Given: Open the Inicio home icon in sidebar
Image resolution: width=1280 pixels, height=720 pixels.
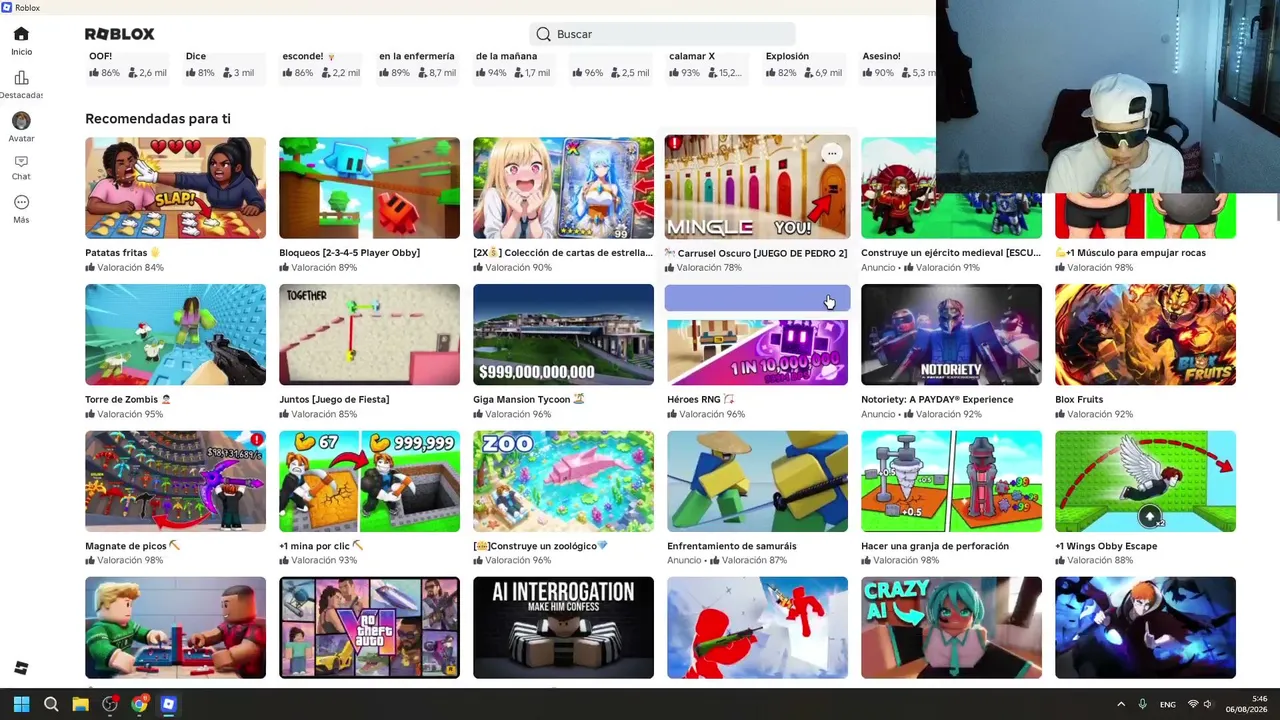Looking at the screenshot, I should [x=21, y=34].
